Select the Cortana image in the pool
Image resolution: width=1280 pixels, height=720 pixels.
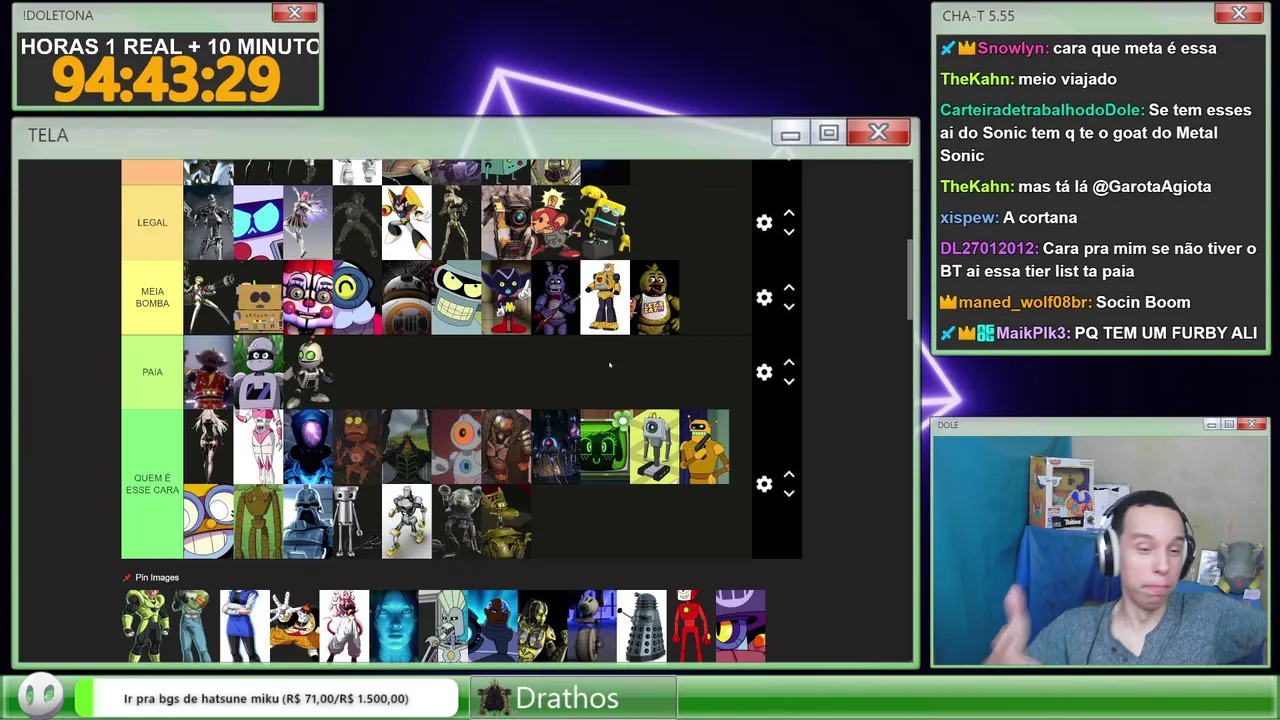tap(394, 626)
